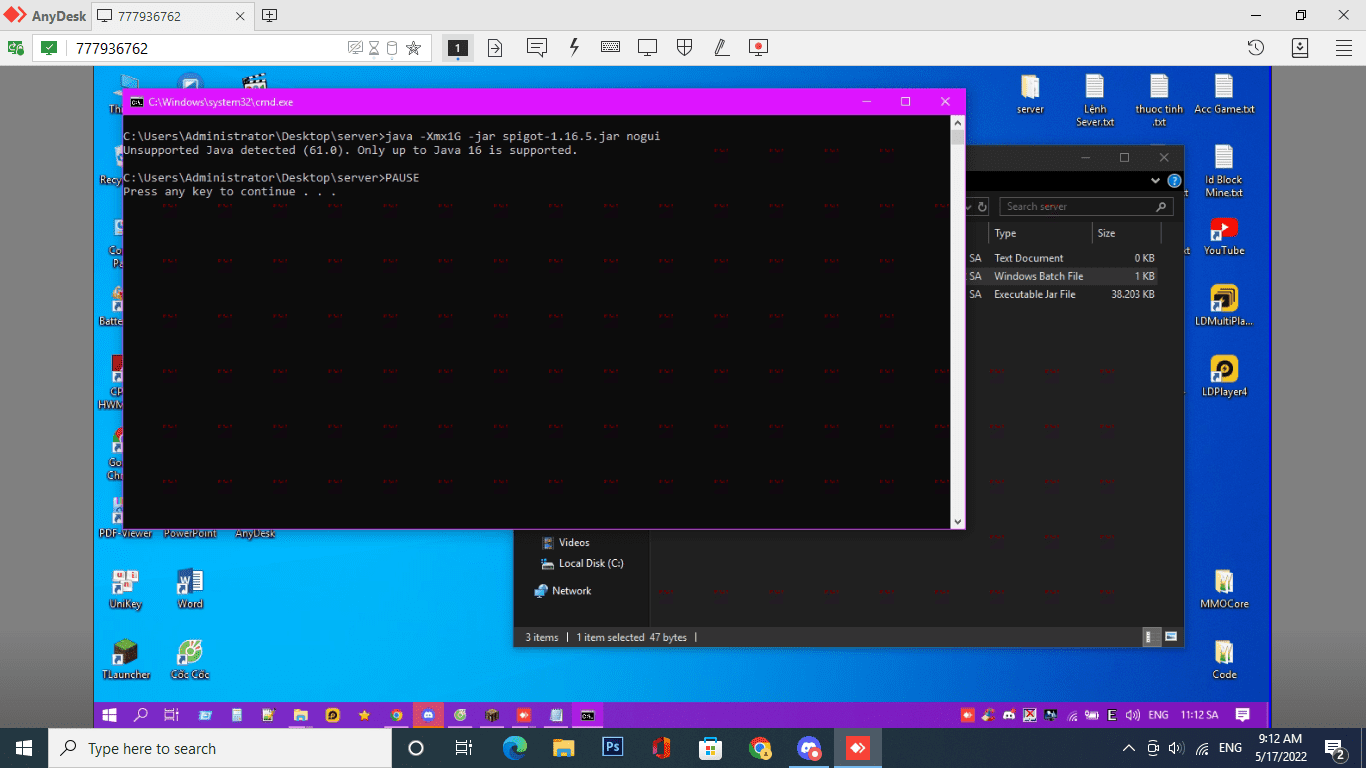Expand the Explorer ribbon chevron
The image size is (1366, 768).
tap(1156, 181)
